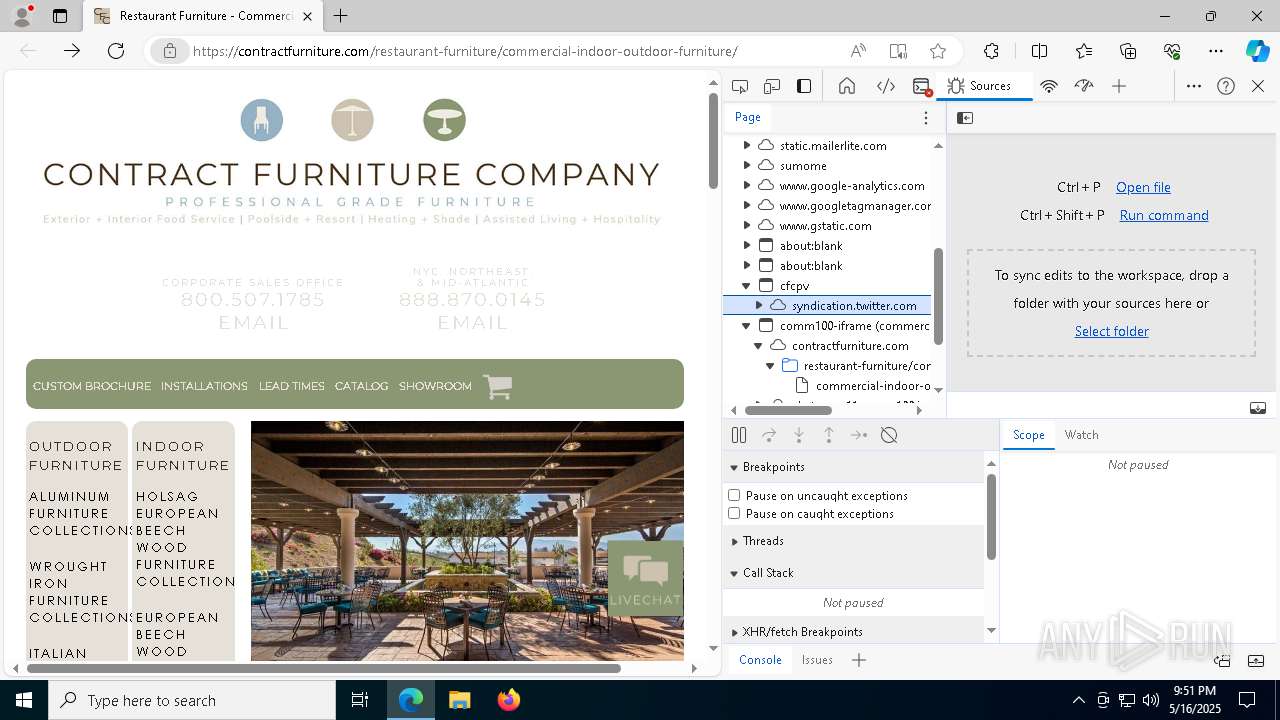This screenshot has width=1280, height=720.
Task: Click the Step icon in debugger toolbar
Action: [859, 435]
